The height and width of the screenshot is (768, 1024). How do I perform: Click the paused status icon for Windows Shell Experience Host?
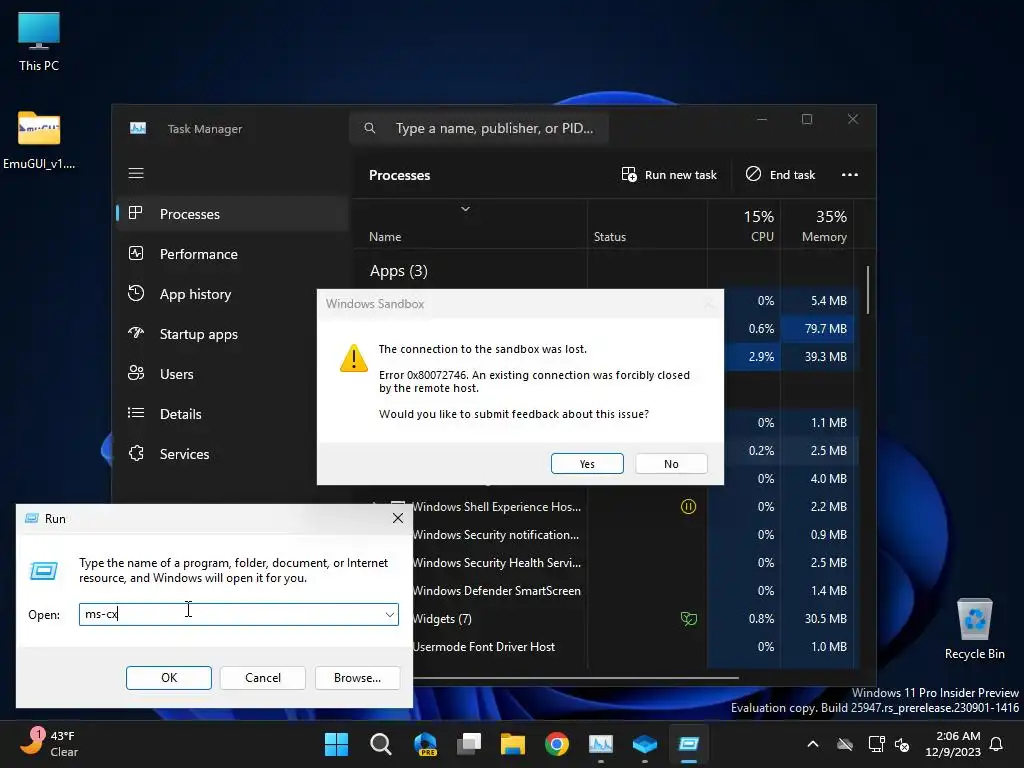pos(688,507)
